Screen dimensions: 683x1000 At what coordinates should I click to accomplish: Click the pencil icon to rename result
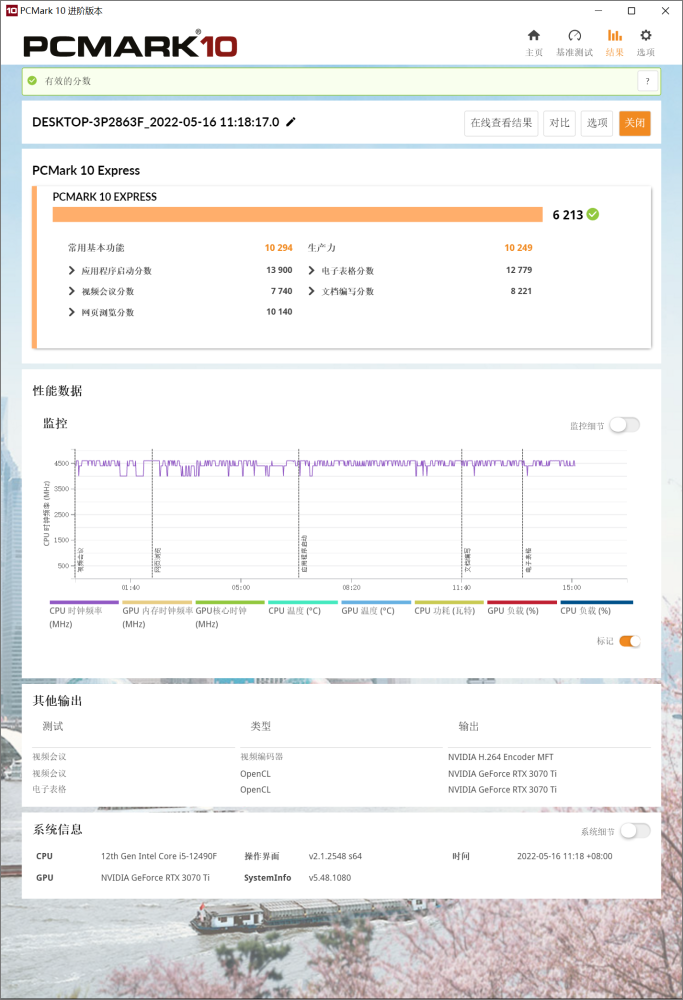pos(291,122)
